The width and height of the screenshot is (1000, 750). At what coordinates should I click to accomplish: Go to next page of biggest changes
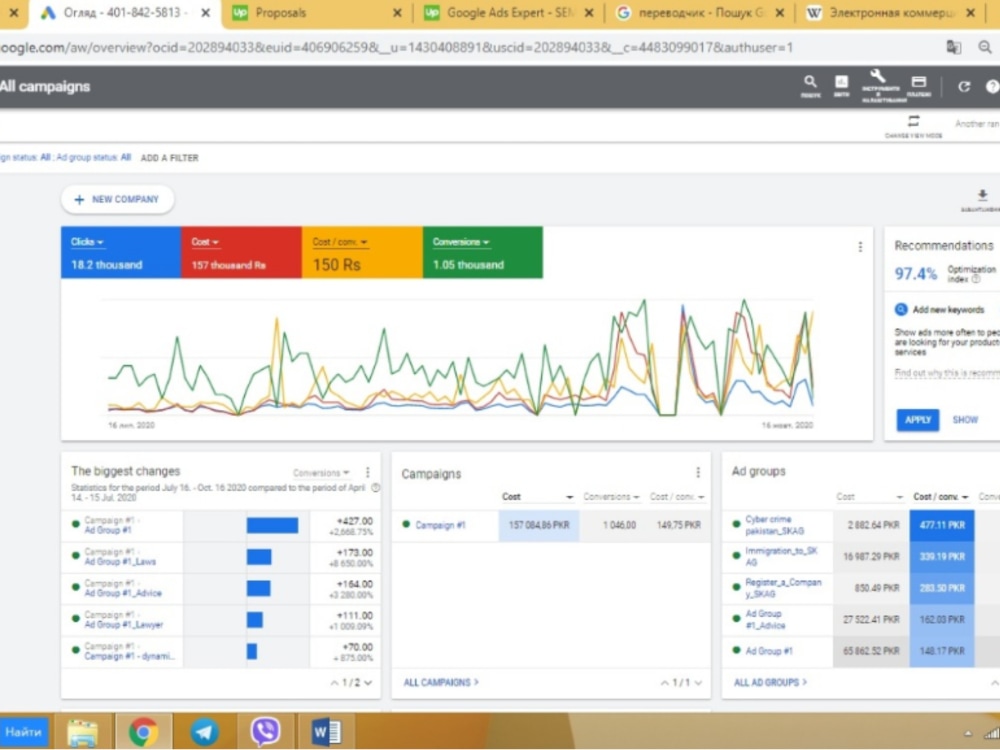pos(368,683)
